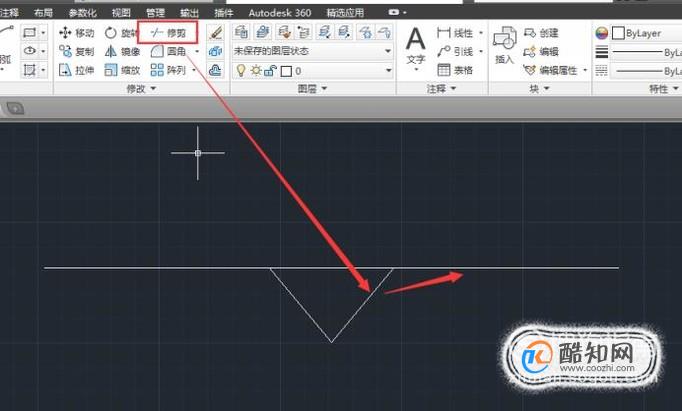
Task: Select the 缩放 (Scale) tool
Action: point(123,70)
